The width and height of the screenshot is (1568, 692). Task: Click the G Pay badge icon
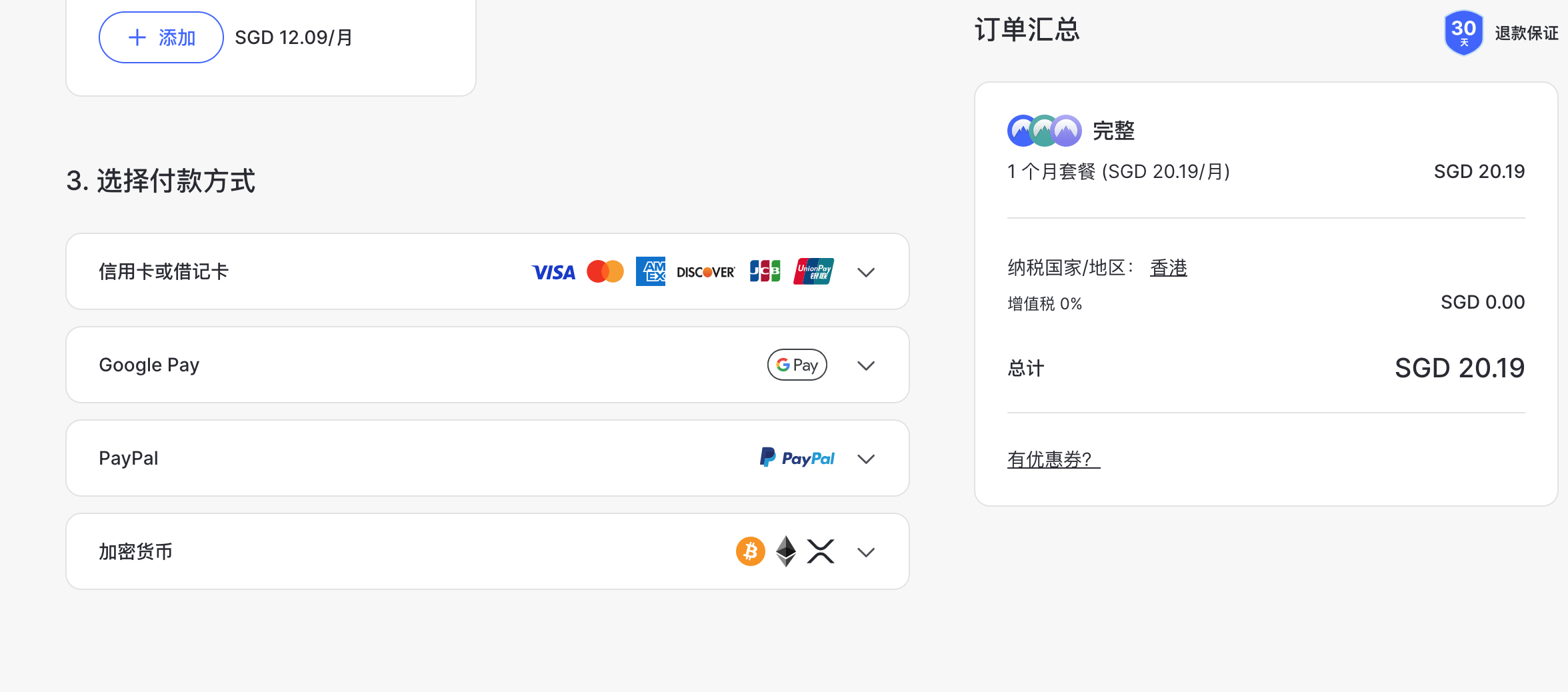797,365
